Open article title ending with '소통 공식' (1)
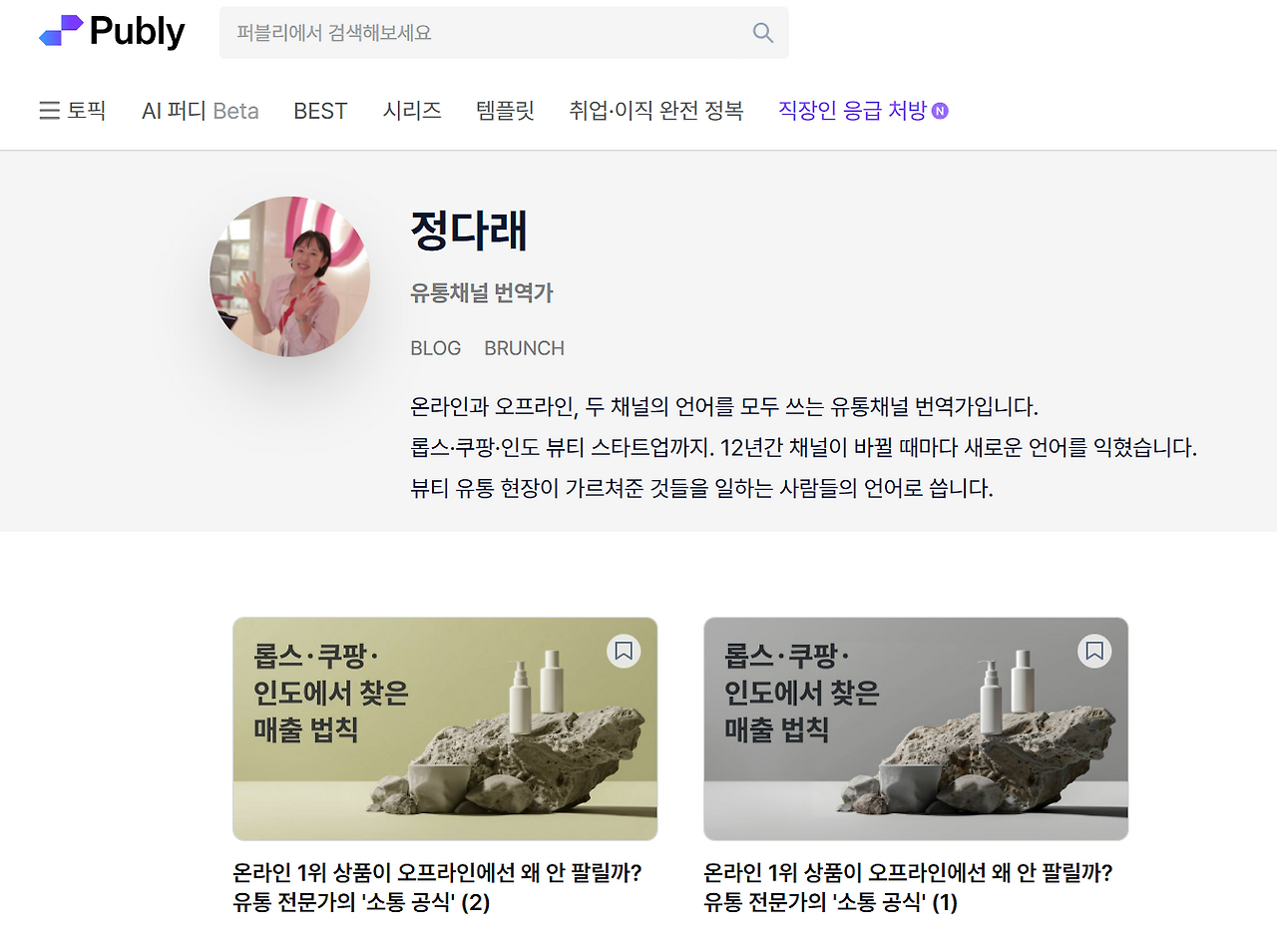Viewport: 1277px width, 952px height. pos(908,887)
